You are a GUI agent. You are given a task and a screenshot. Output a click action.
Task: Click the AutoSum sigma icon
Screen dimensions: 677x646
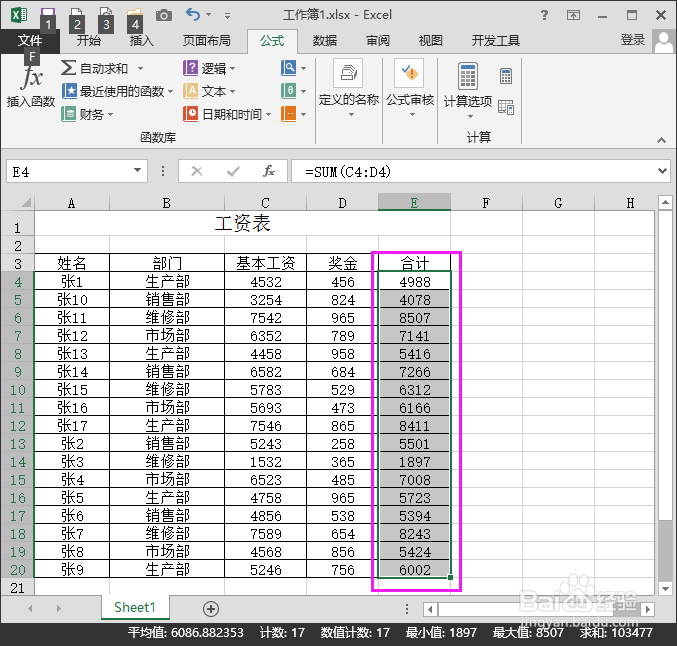68,68
